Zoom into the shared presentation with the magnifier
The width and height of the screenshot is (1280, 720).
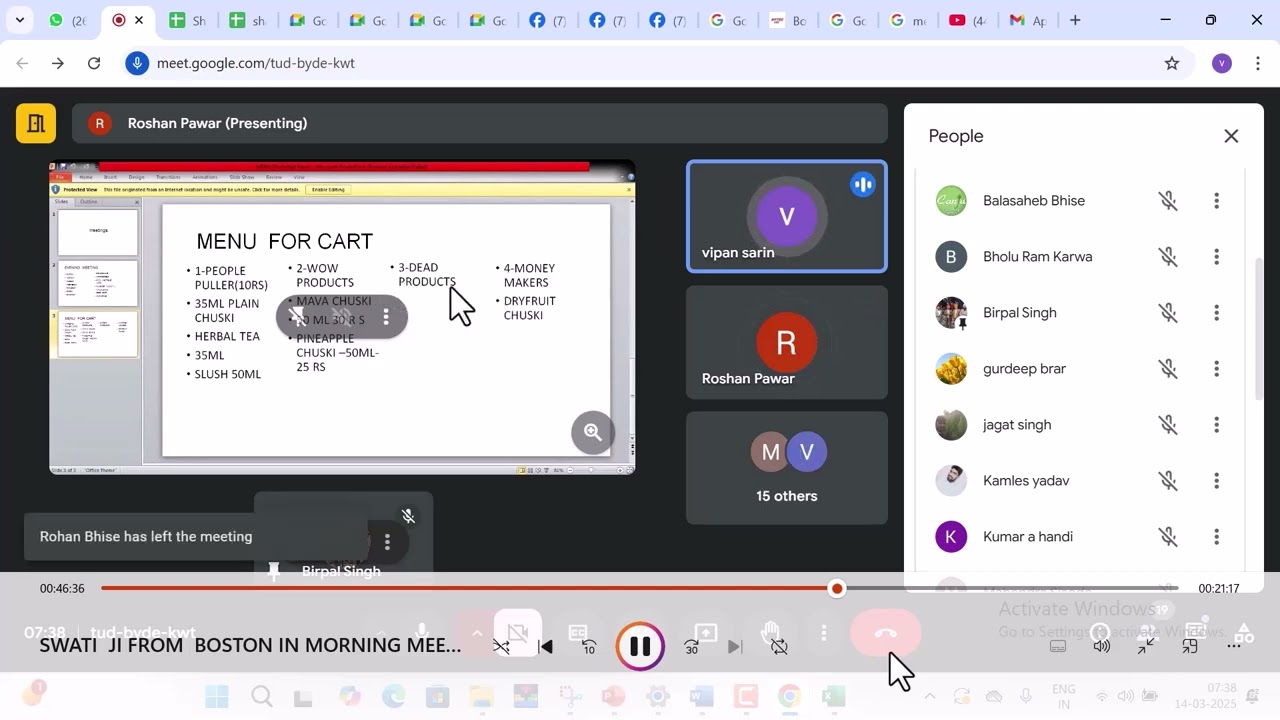592,432
